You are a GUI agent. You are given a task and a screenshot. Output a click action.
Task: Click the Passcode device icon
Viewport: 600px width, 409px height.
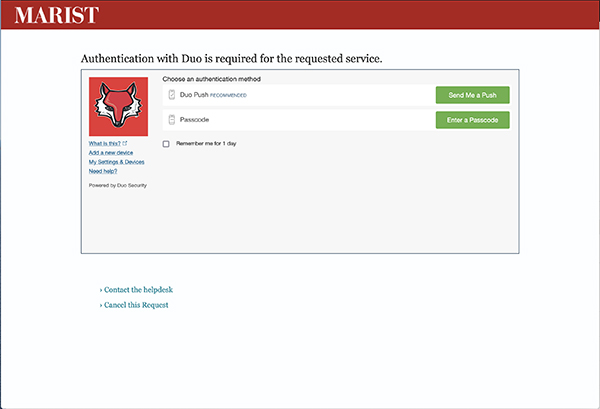click(x=172, y=120)
